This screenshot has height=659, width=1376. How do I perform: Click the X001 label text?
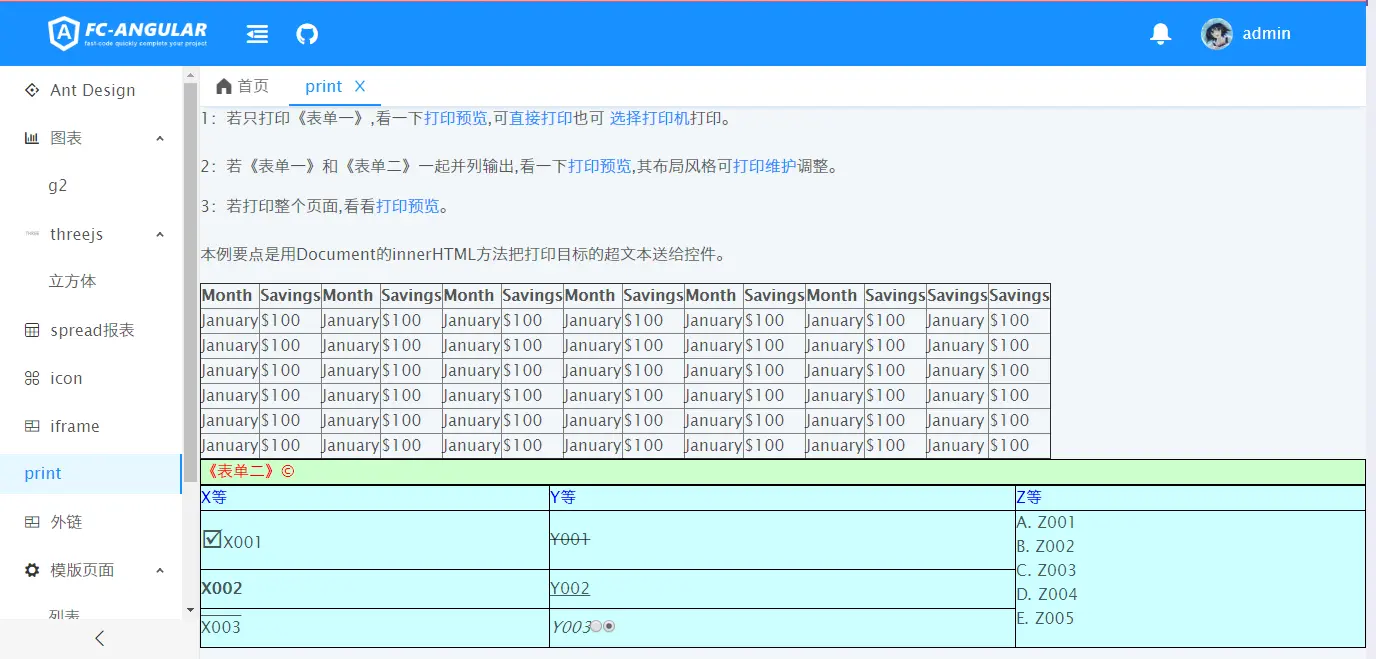[243, 543]
